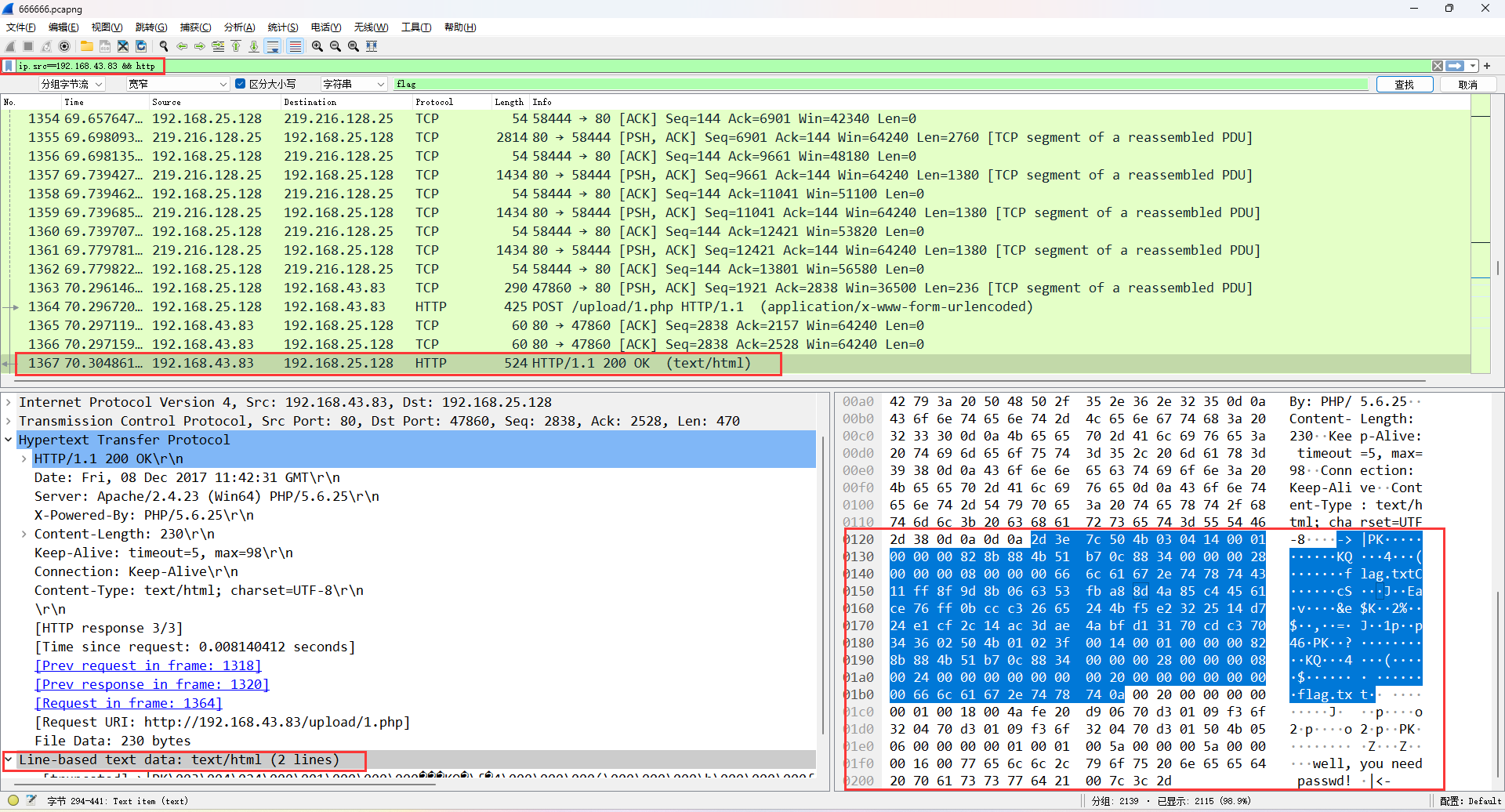Jump to last packet icon

pyautogui.click(x=254, y=46)
